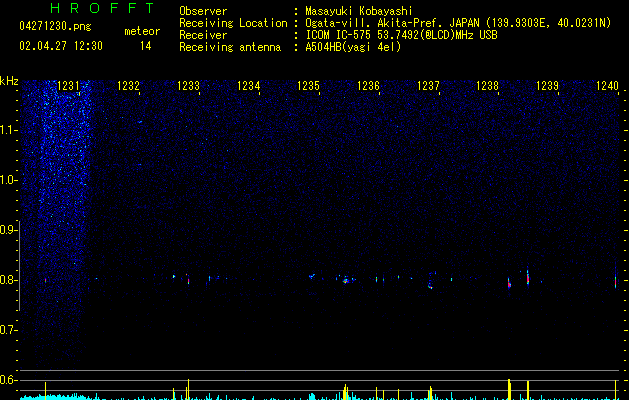The width and height of the screenshot is (629, 400).
Task: Click the 'Observer' field label
Action: (203, 11)
